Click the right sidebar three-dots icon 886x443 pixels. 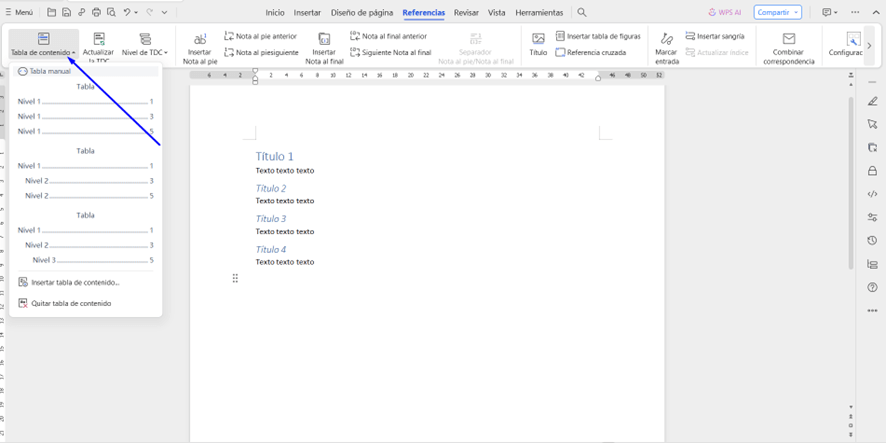(872, 310)
